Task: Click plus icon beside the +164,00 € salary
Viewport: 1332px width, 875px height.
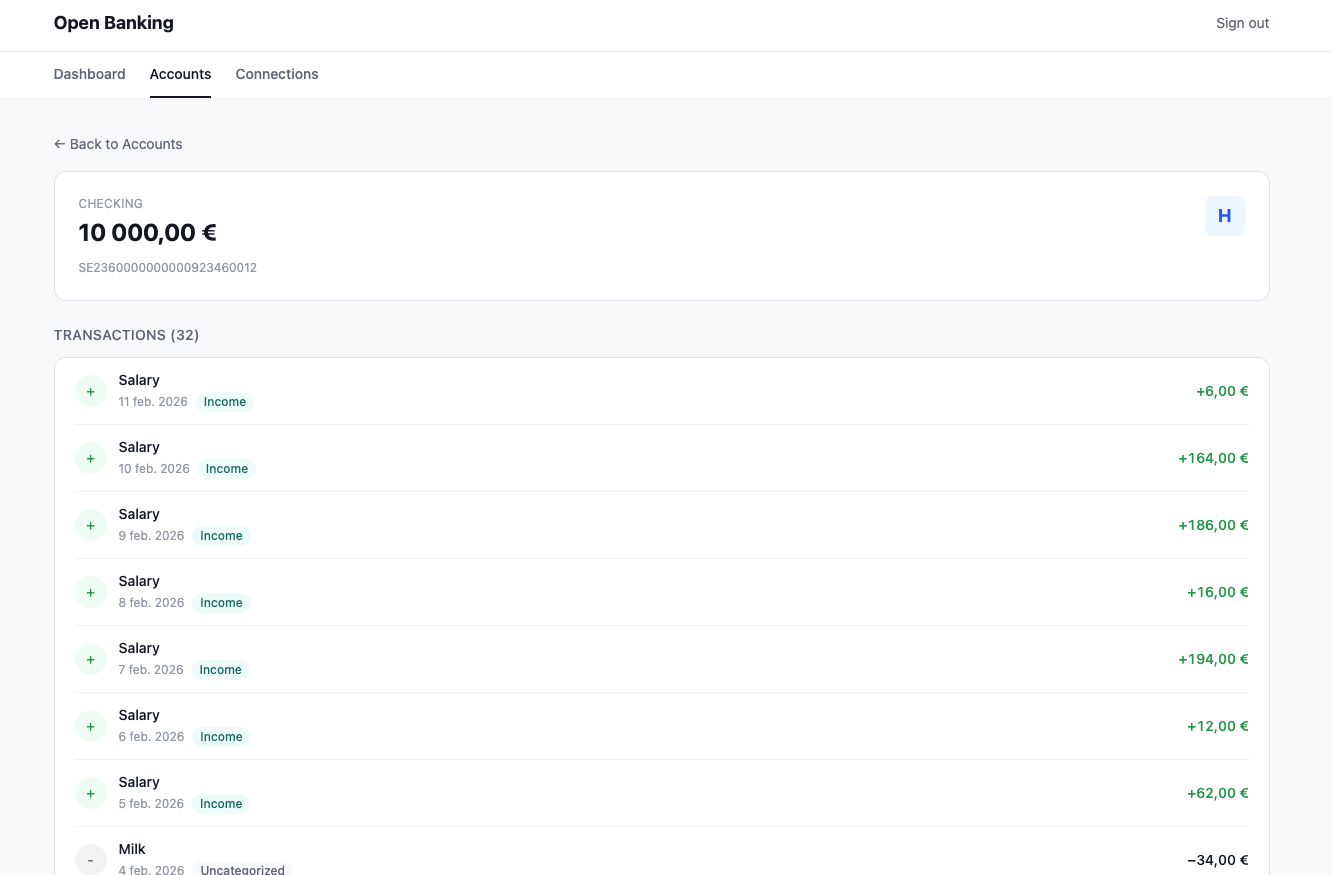Action: tap(91, 458)
